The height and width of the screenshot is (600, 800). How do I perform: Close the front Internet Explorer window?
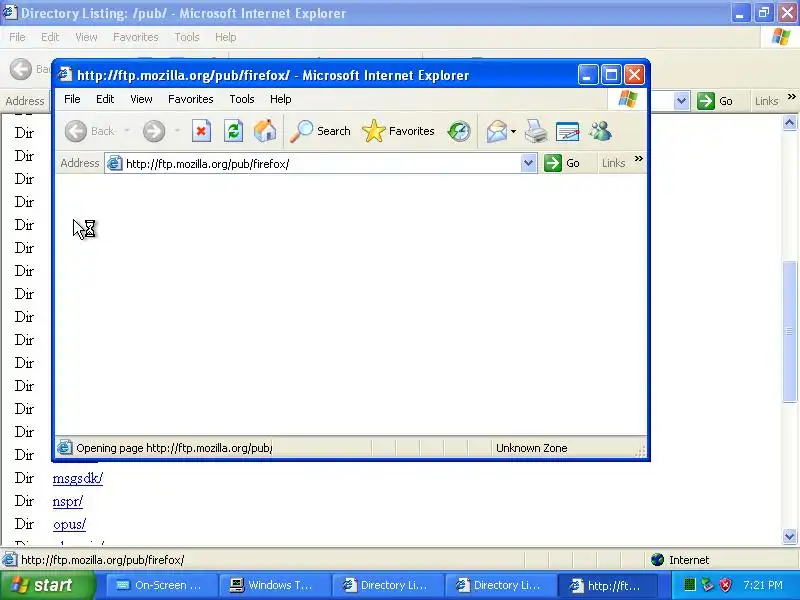click(634, 75)
